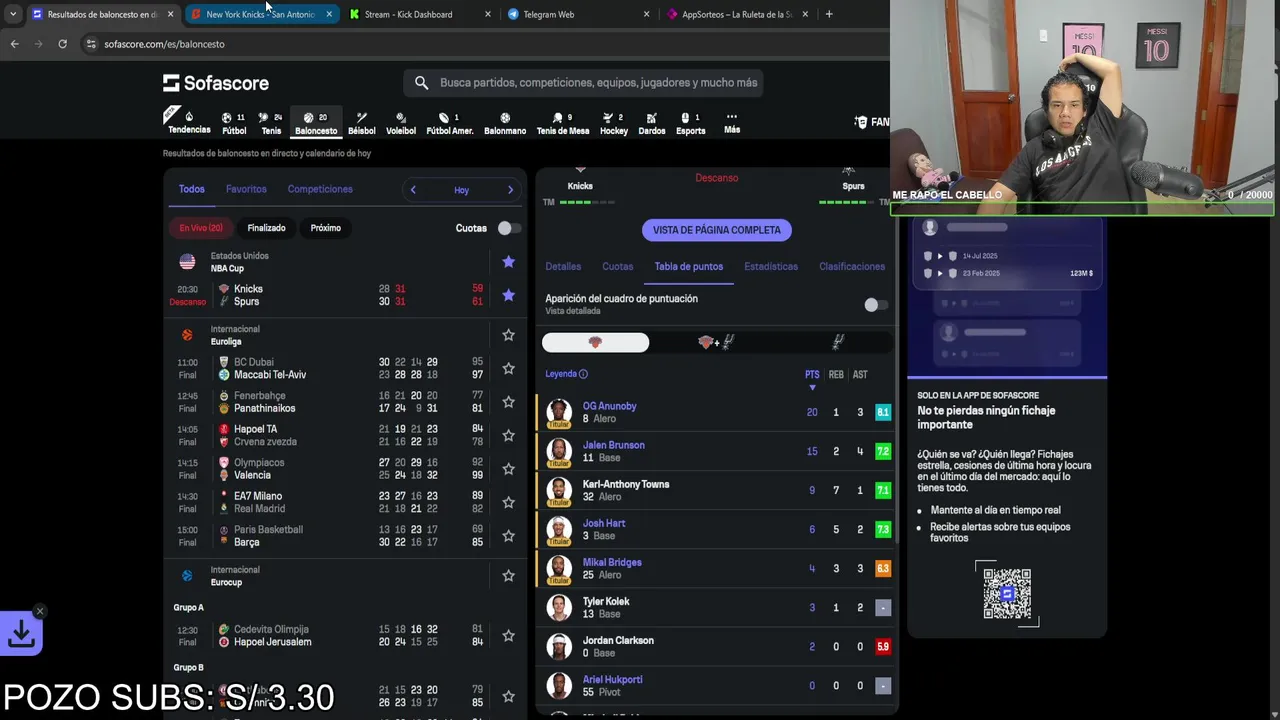Filter matches by En Vivo
This screenshot has width=1280, height=720.
[201, 228]
